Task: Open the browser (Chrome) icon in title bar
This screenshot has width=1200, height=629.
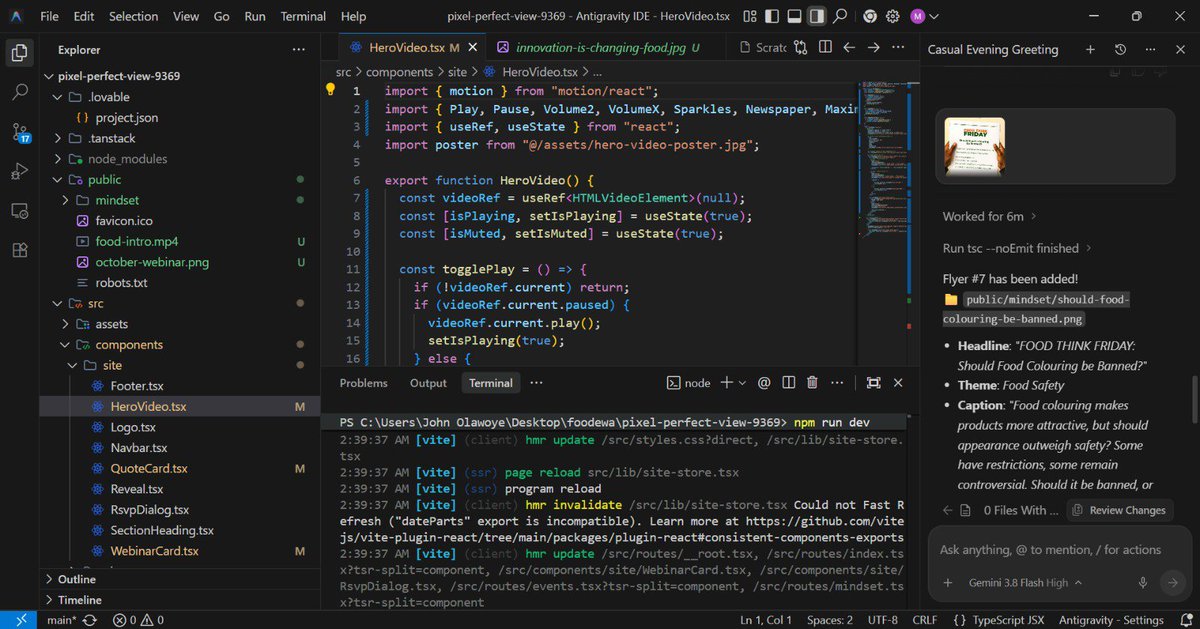Action: [x=869, y=16]
